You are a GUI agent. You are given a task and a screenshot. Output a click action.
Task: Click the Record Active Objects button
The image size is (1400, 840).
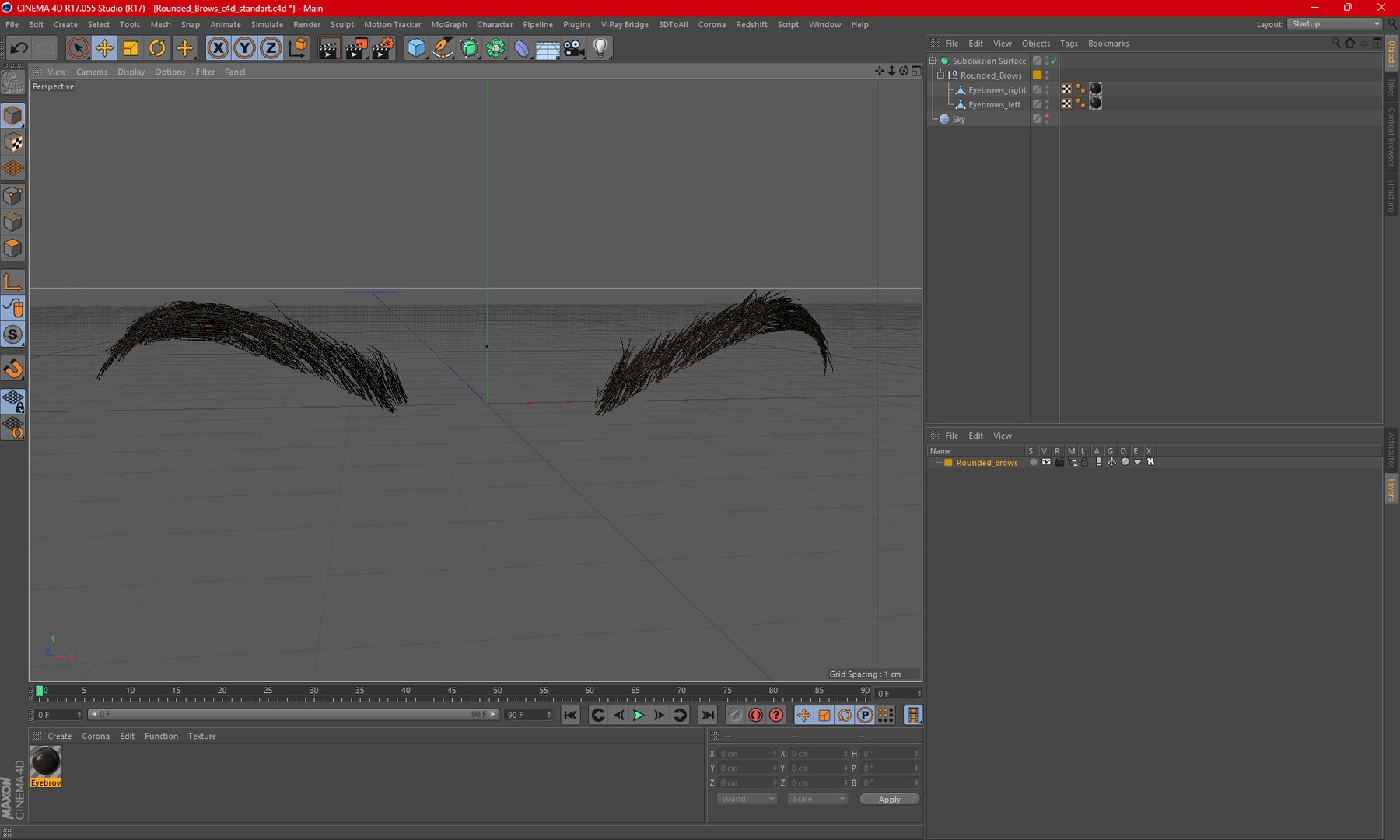735,715
